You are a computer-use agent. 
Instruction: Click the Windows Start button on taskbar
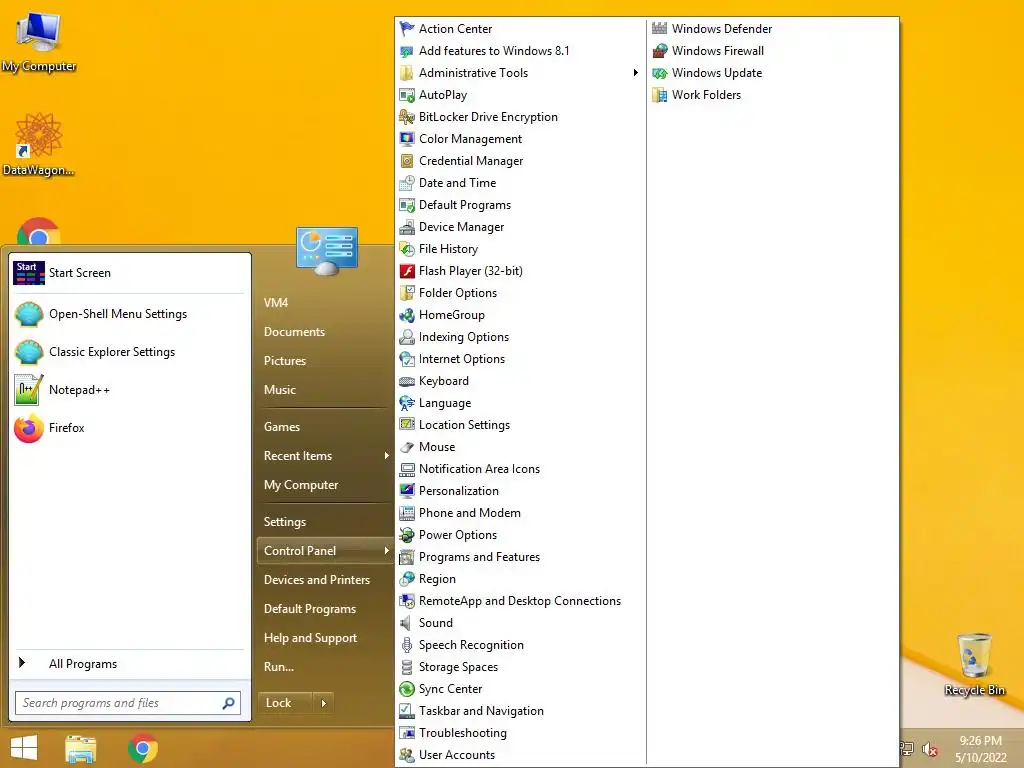coord(24,748)
